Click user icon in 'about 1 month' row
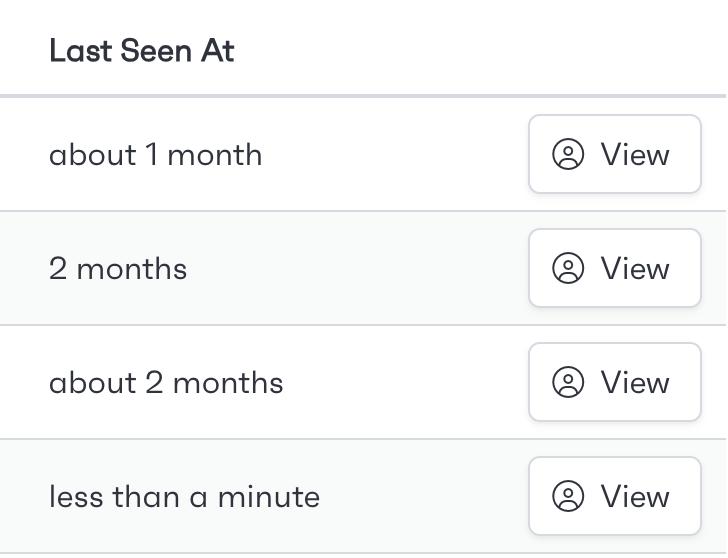 [568, 154]
